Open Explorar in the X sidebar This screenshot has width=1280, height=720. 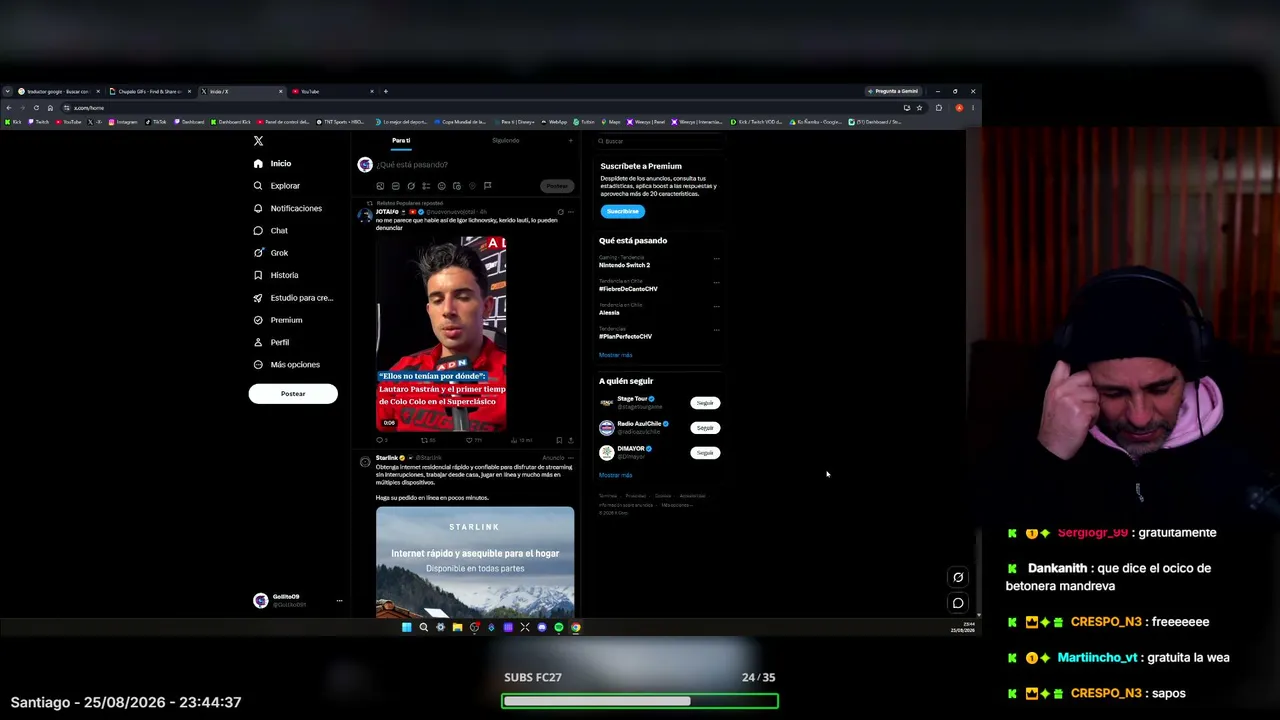277,186
